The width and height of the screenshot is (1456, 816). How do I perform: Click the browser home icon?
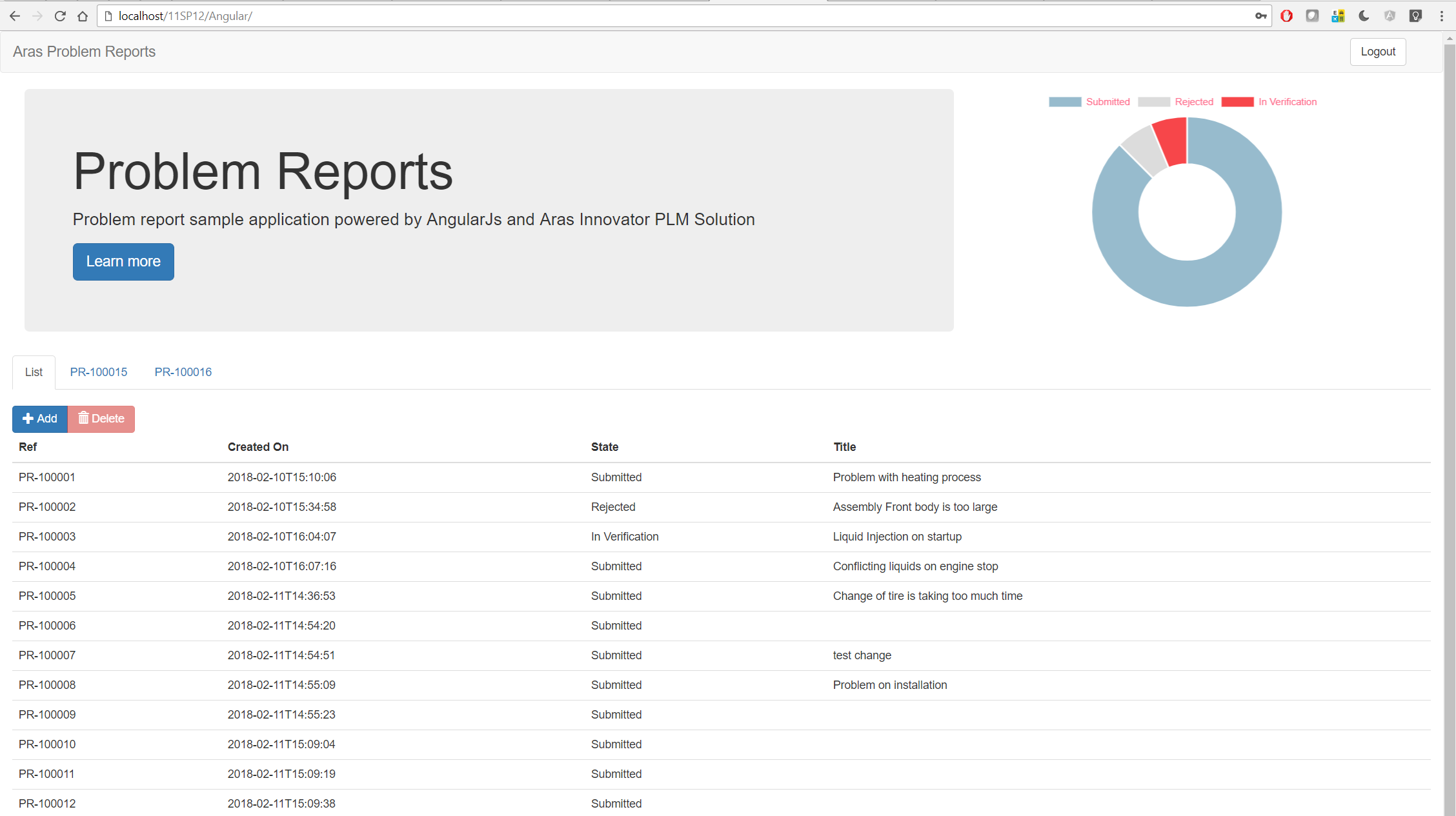(x=83, y=16)
